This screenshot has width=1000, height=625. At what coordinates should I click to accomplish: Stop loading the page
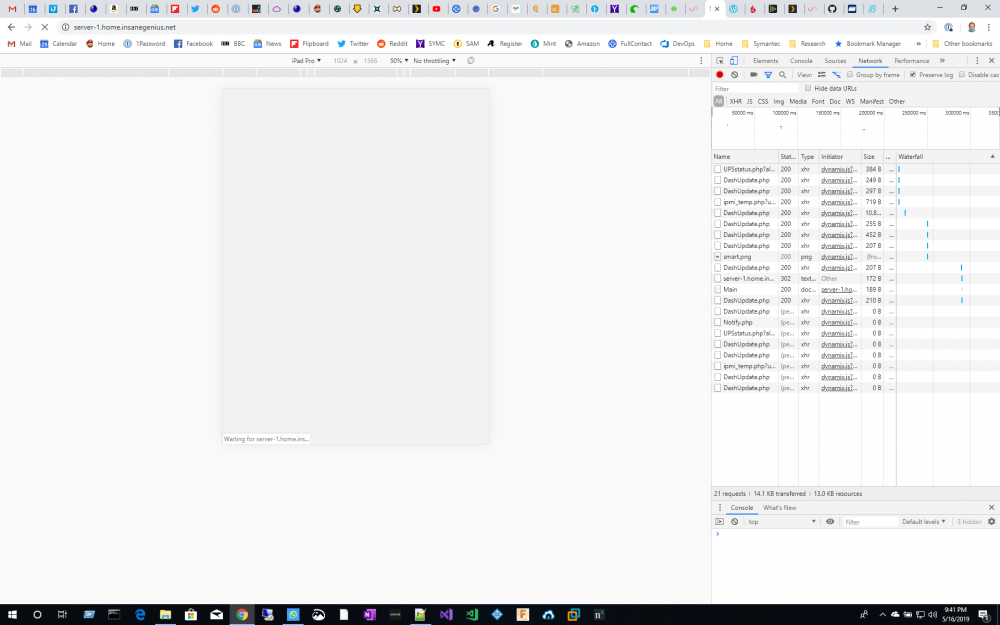(x=45, y=27)
